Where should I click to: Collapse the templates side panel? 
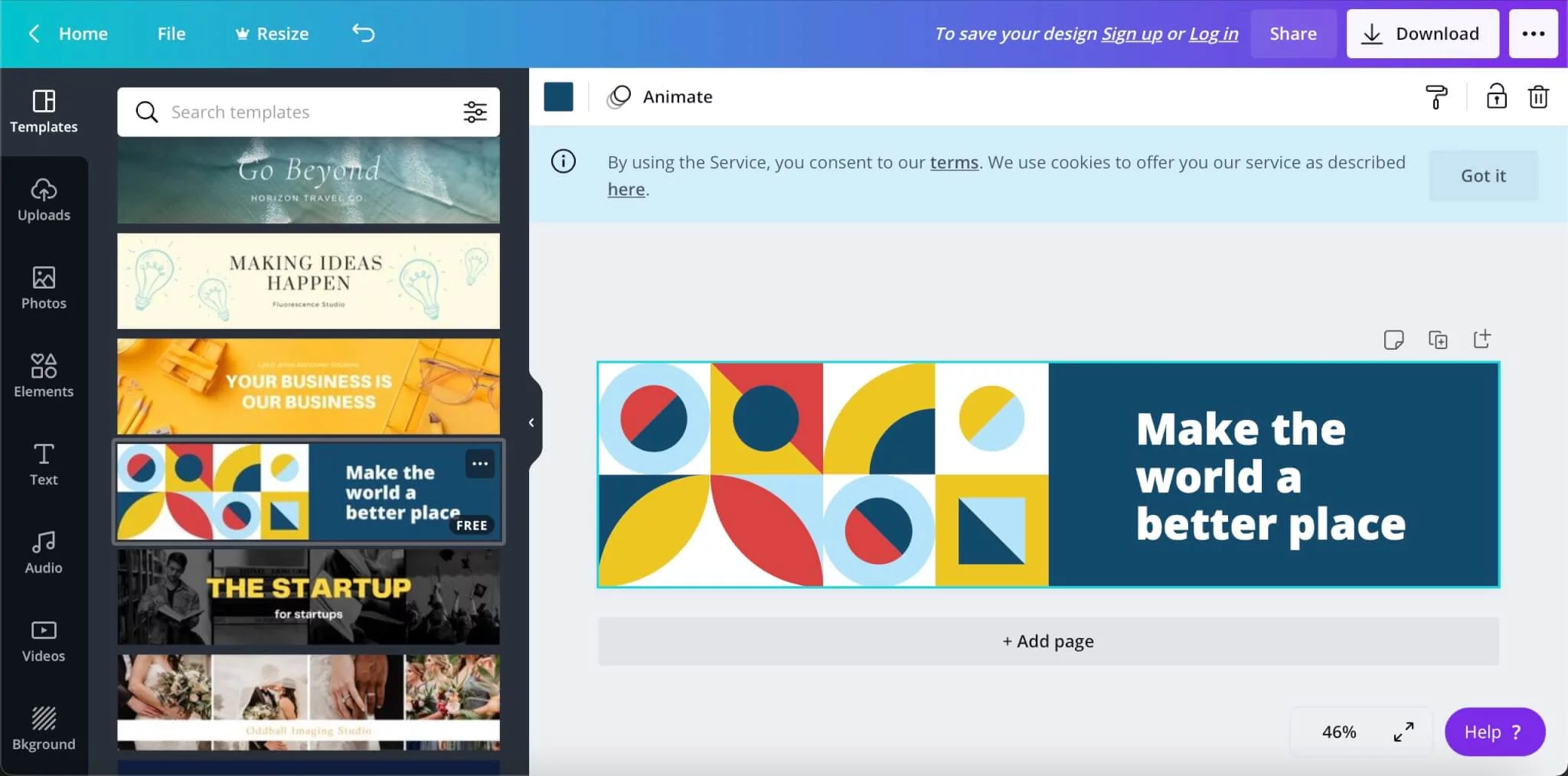(531, 422)
